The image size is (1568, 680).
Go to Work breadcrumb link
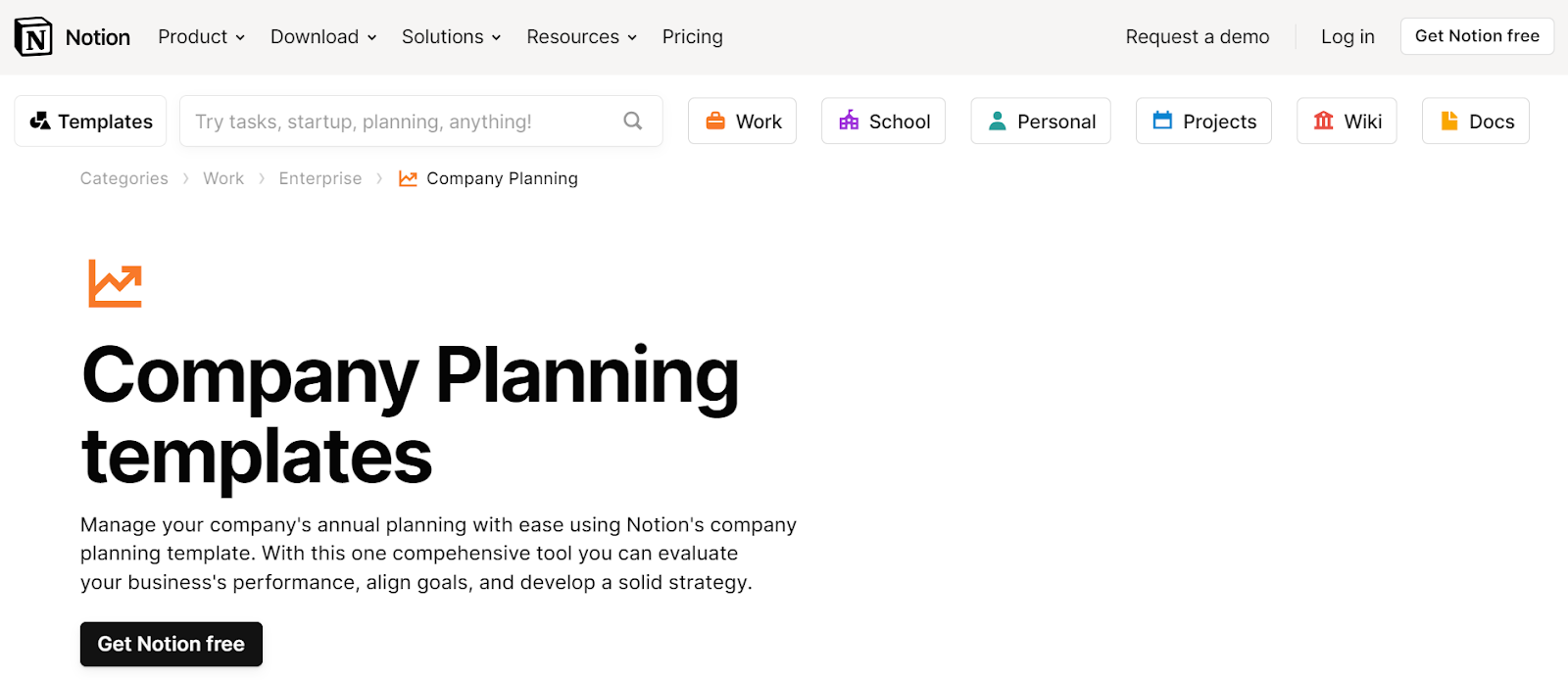(x=223, y=178)
